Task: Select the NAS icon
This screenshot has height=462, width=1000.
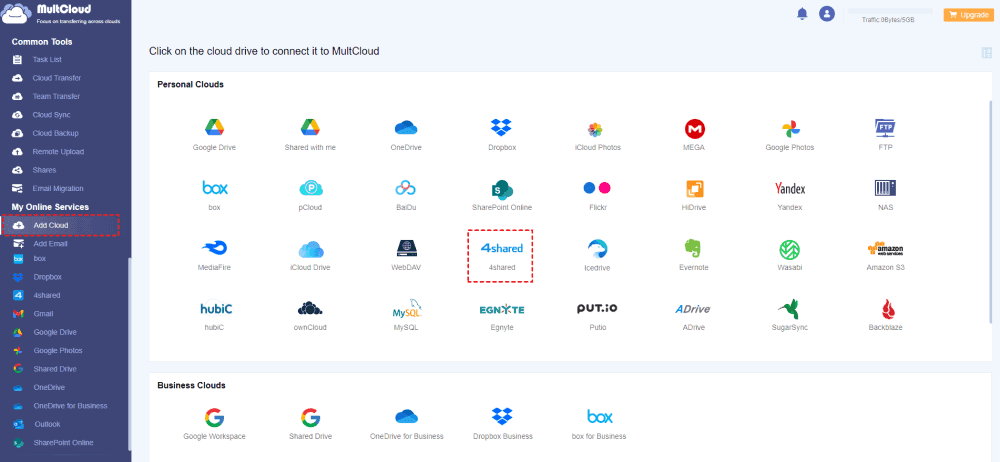Action: pyautogui.click(x=885, y=188)
